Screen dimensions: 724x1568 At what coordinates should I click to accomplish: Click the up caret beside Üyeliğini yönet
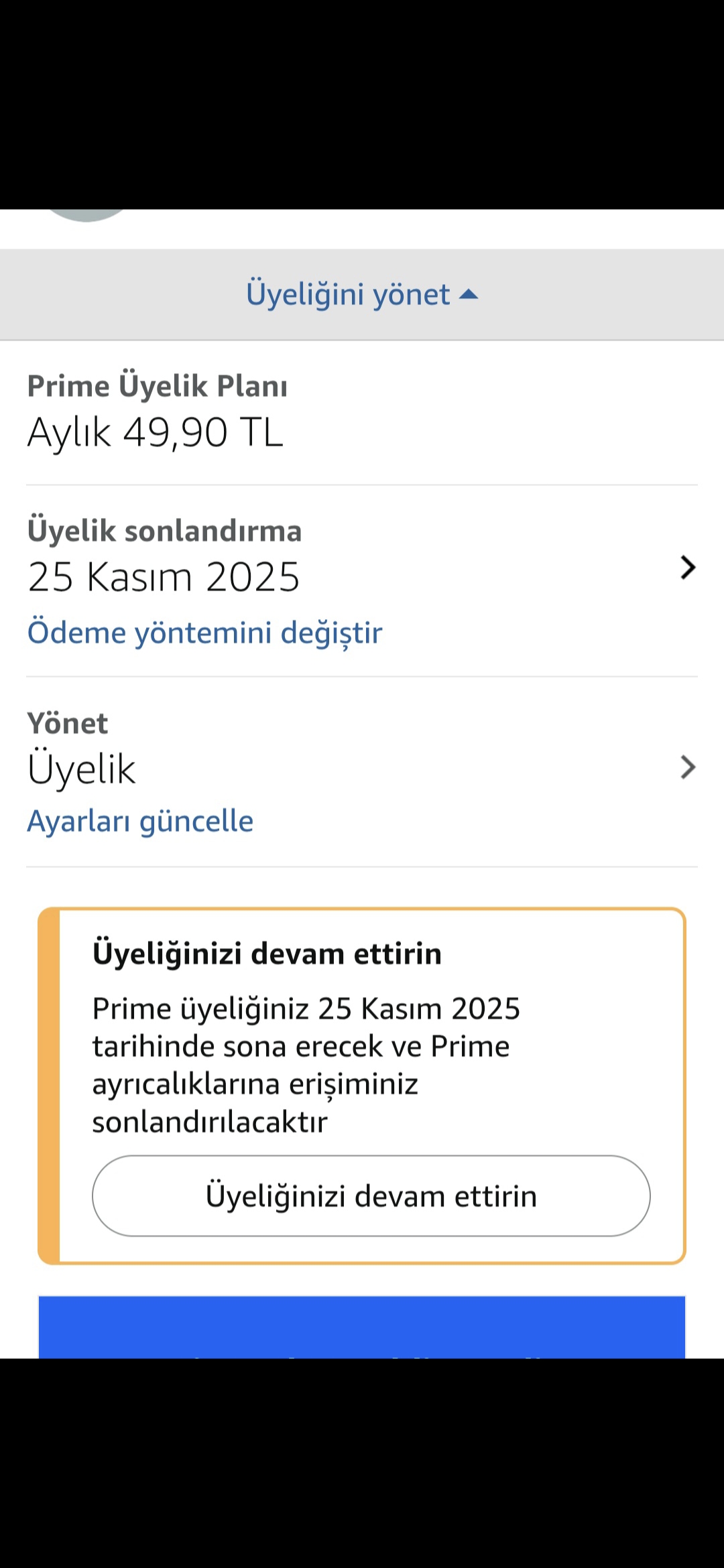(x=469, y=295)
